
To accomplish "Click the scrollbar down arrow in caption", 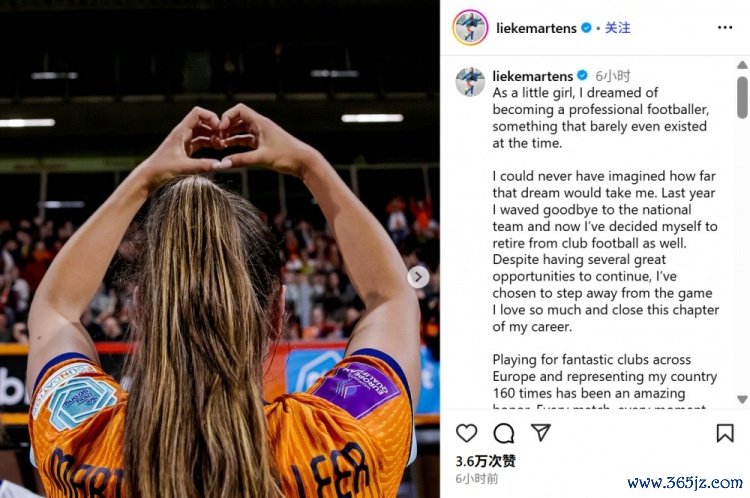I will tap(742, 399).
